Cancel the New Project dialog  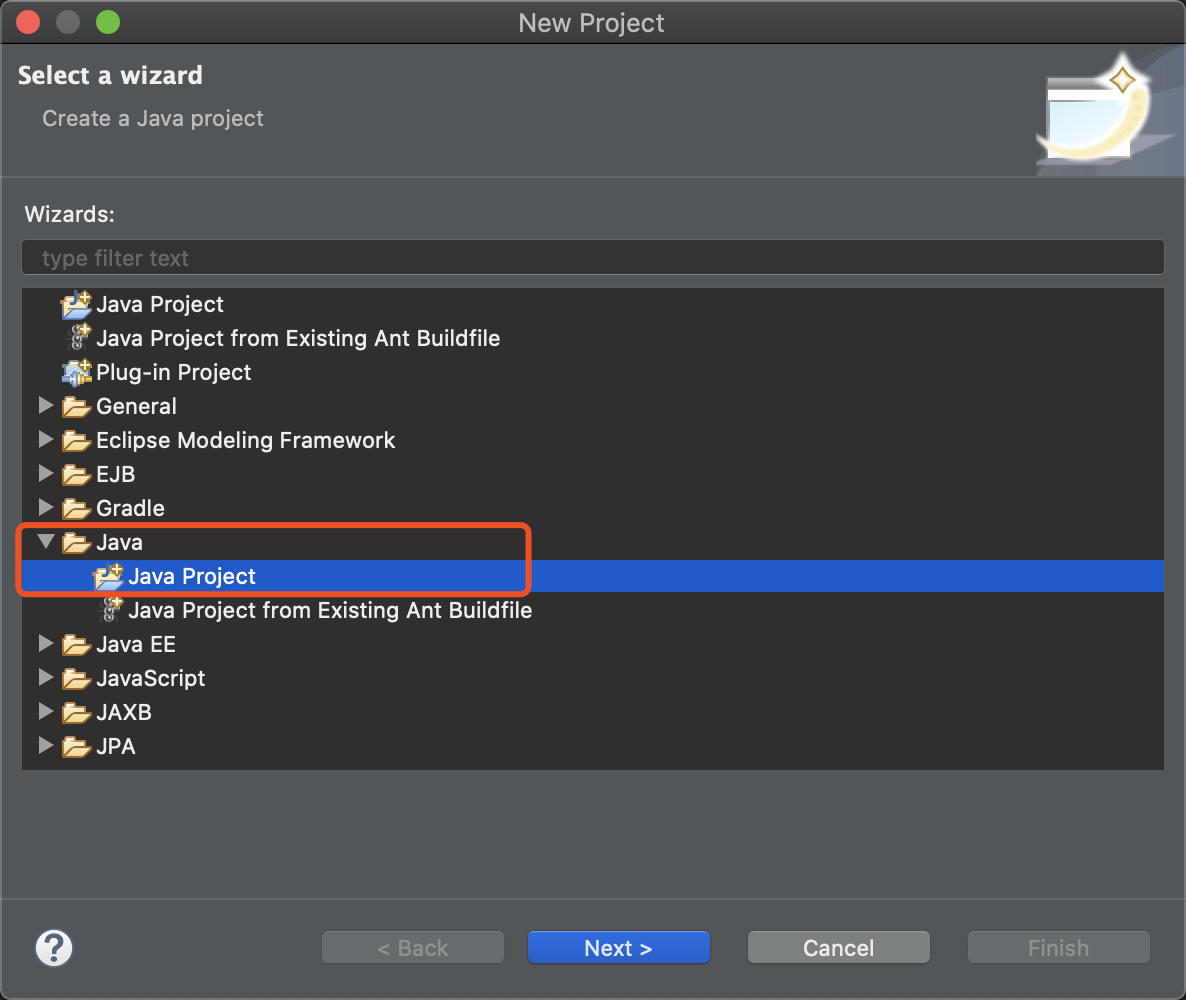pyautogui.click(x=839, y=948)
